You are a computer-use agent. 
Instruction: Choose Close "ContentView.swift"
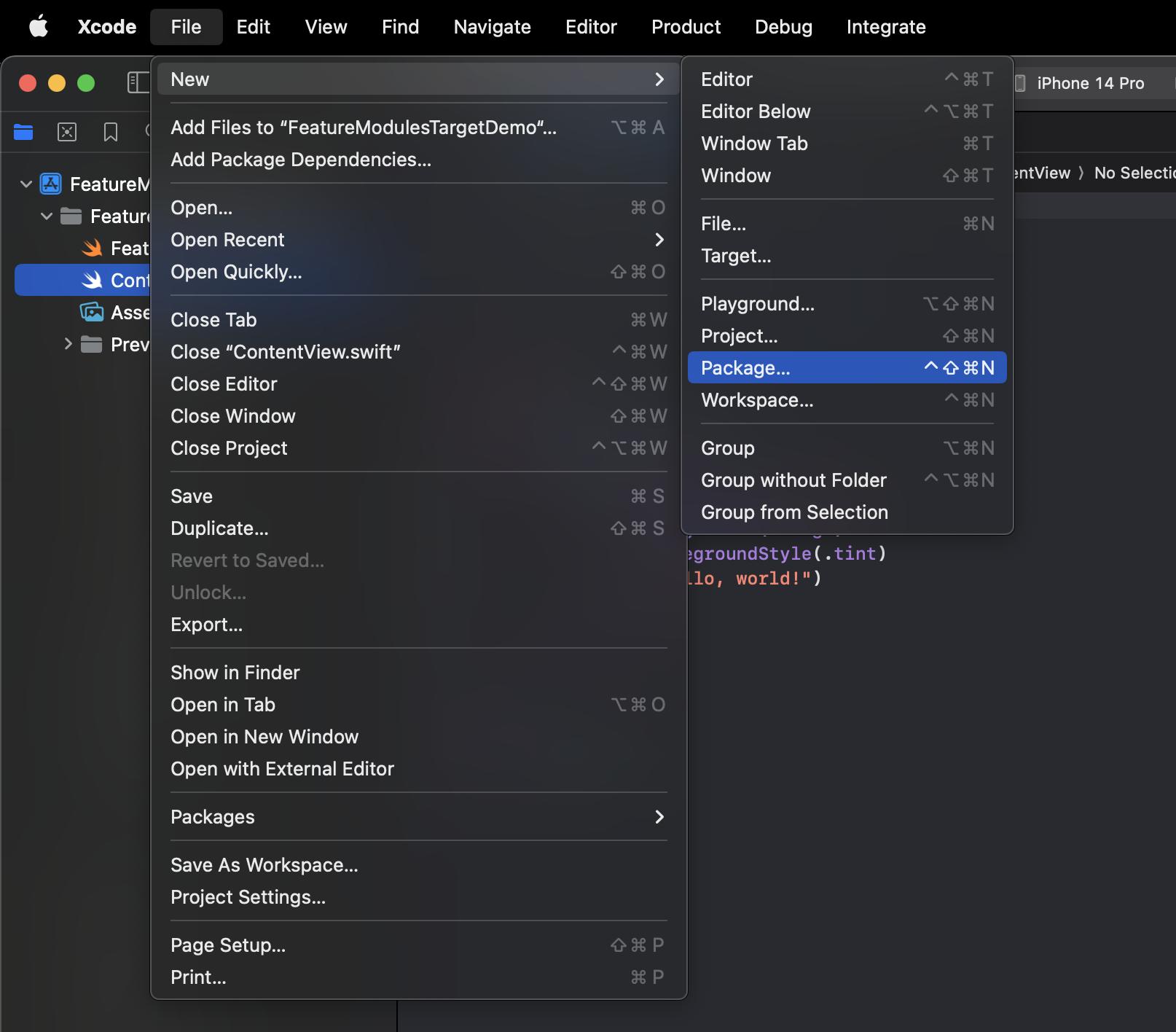pyautogui.click(x=418, y=352)
